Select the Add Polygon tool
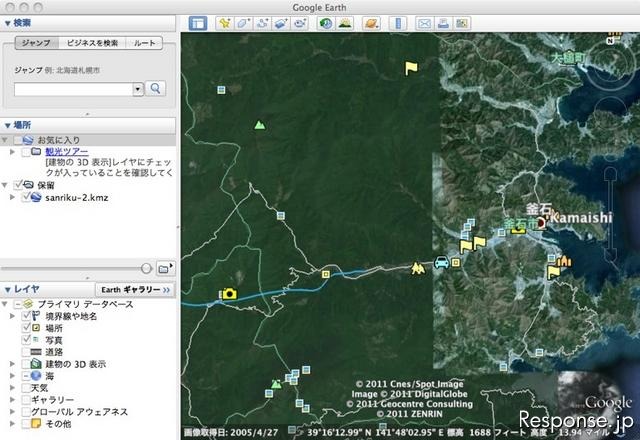This screenshot has height=440, width=640. coord(243,23)
